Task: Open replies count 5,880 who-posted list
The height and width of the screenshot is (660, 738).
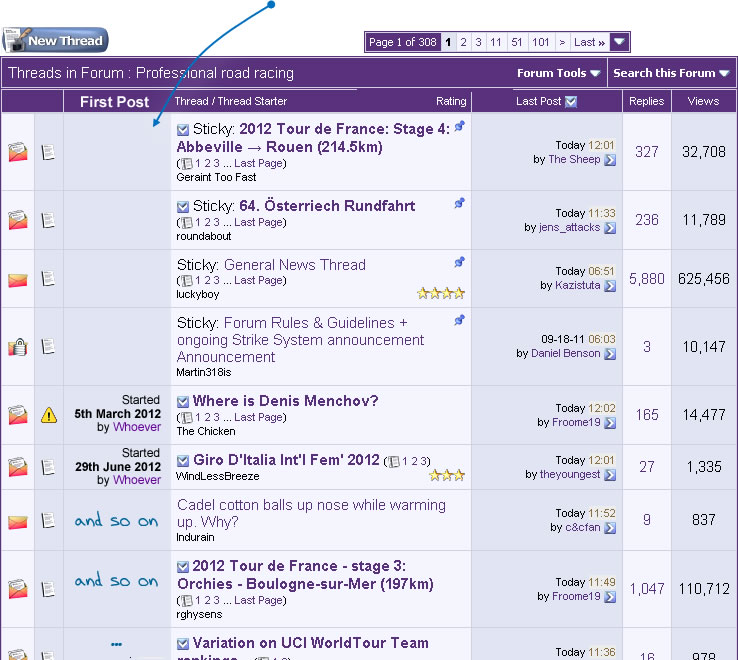Action: click(647, 279)
